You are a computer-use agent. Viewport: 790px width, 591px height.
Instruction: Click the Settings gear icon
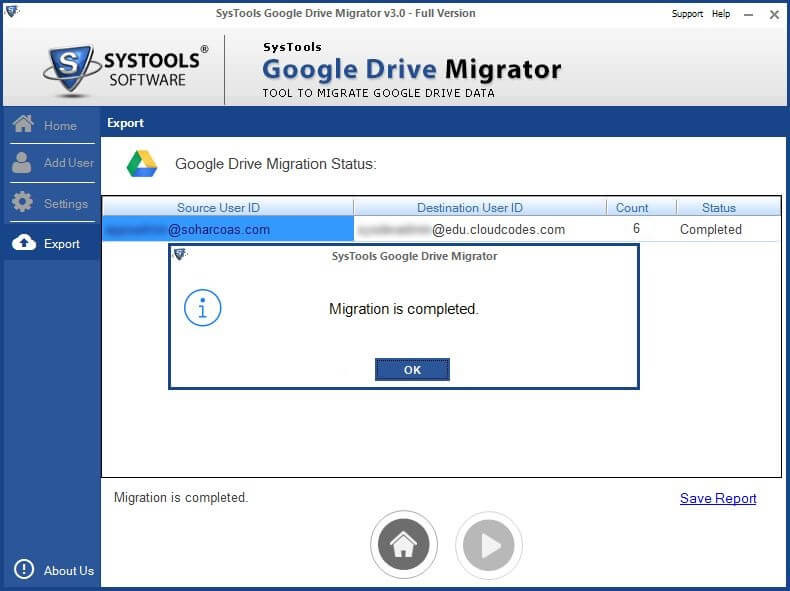[22, 202]
